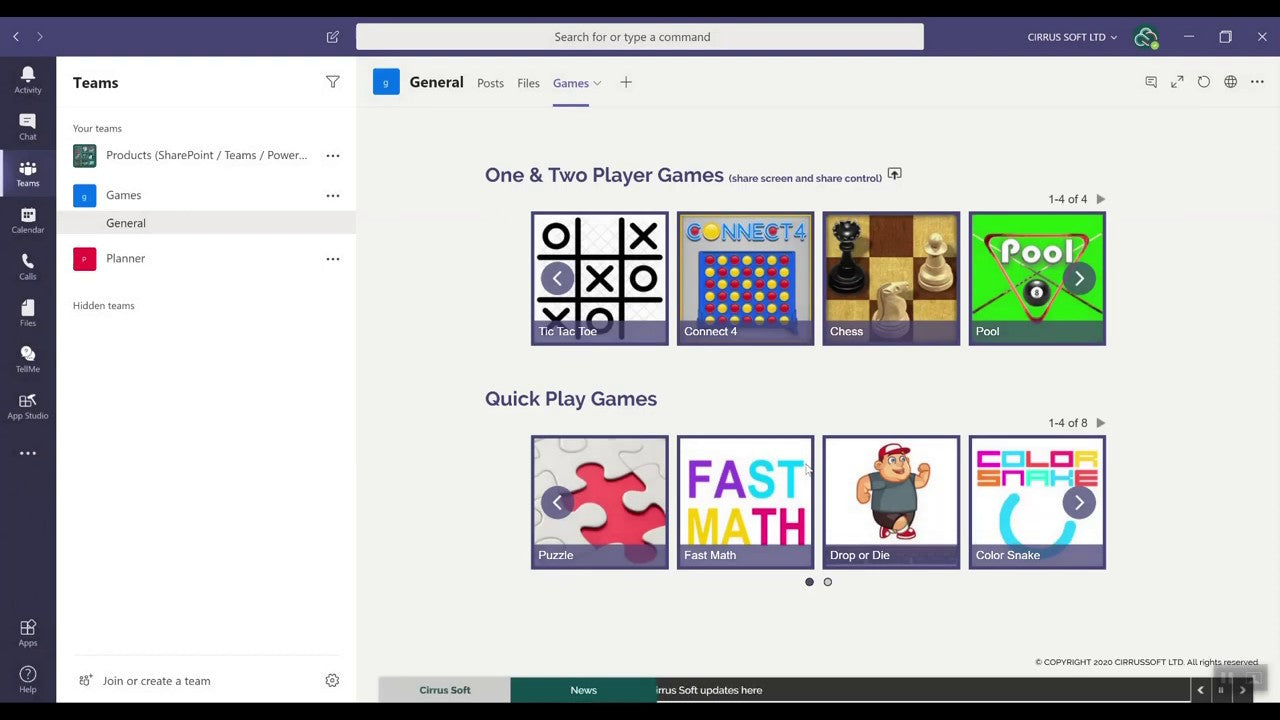Open more options for the Planner team

point(332,259)
